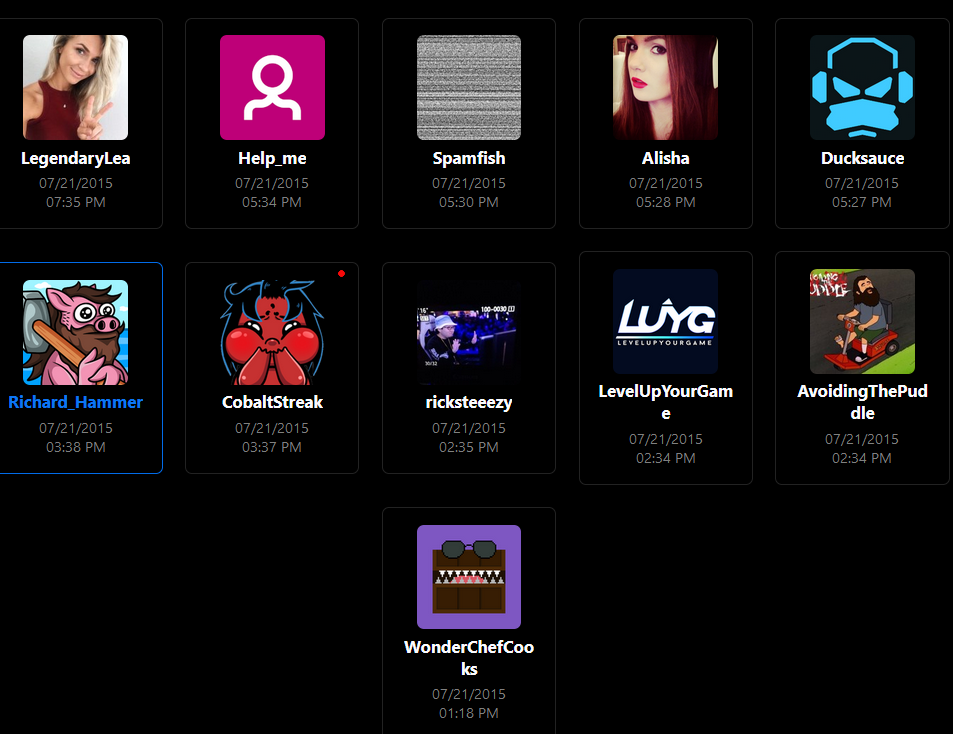
Task: Click the AvoidingThePuddle name text
Action: 862,402
